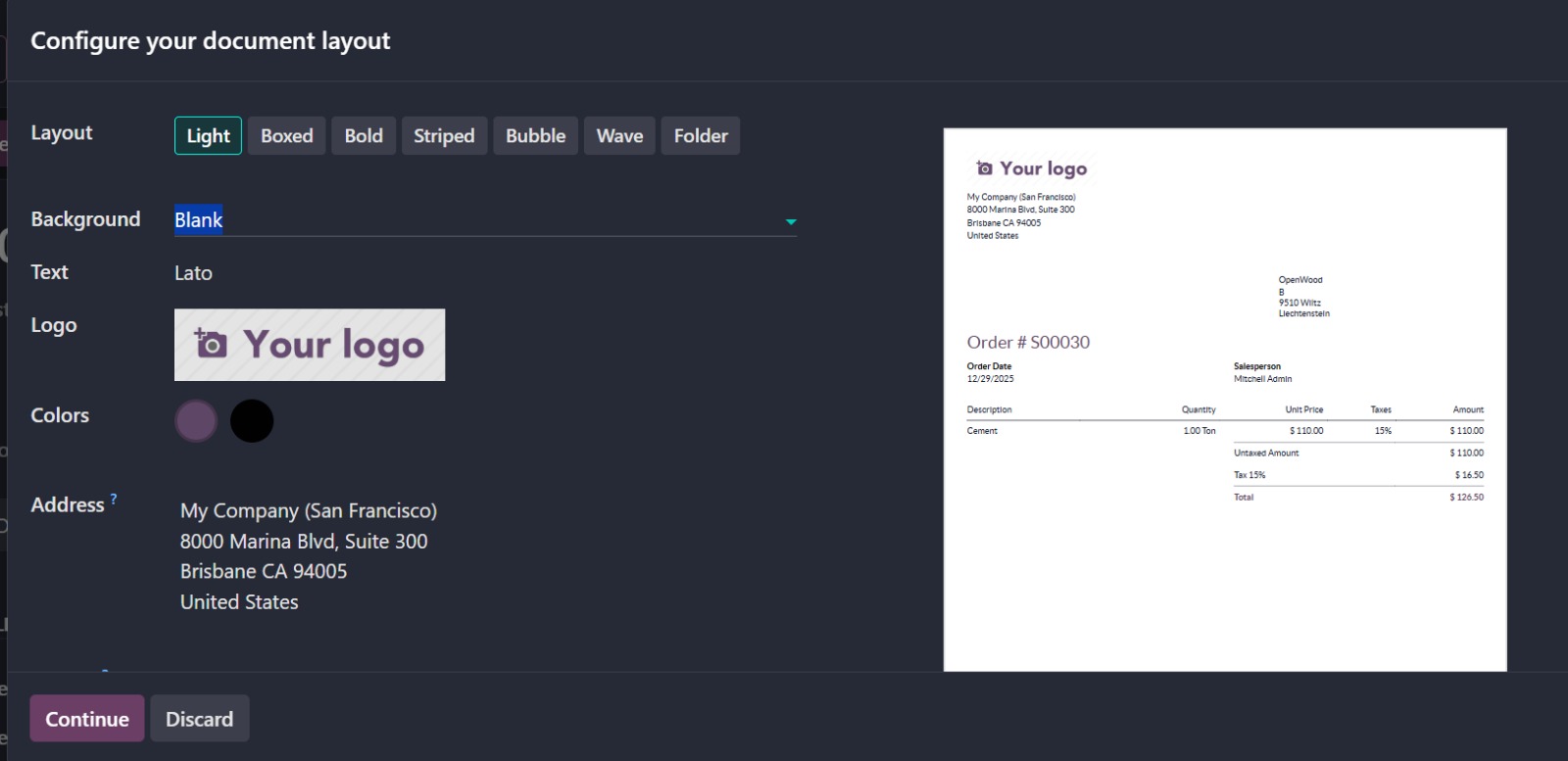
Task: Choose the Boxed layout option
Action: [286, 136]
